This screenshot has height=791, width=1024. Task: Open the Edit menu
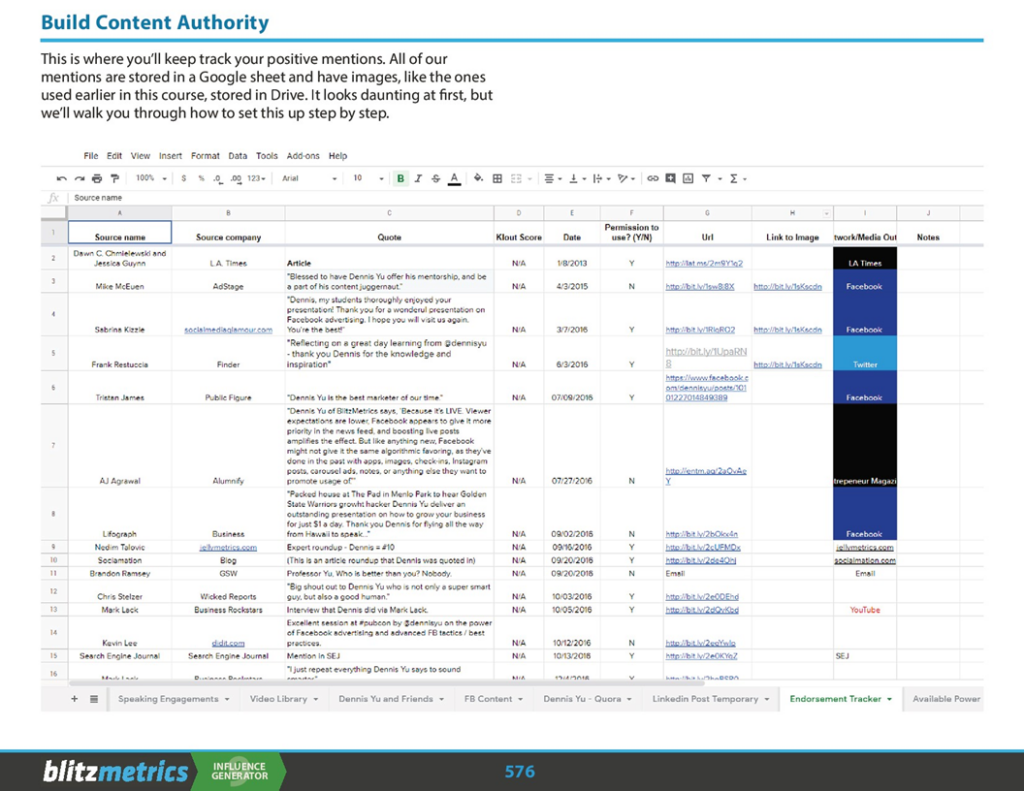click(114, 156)
